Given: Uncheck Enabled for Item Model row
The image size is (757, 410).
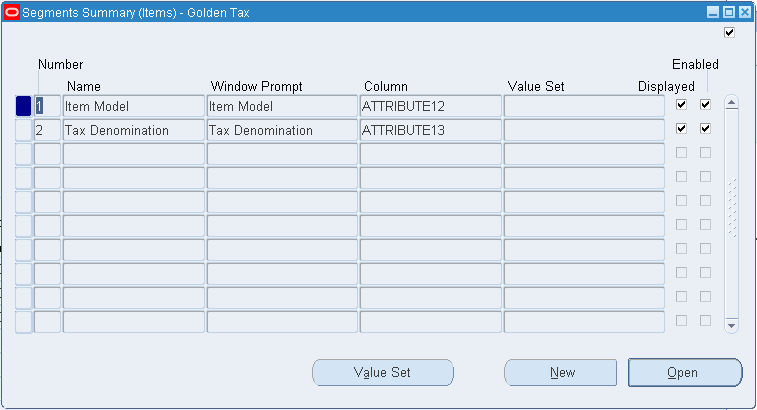Looking at the screenshot, I should coord(705,104).
